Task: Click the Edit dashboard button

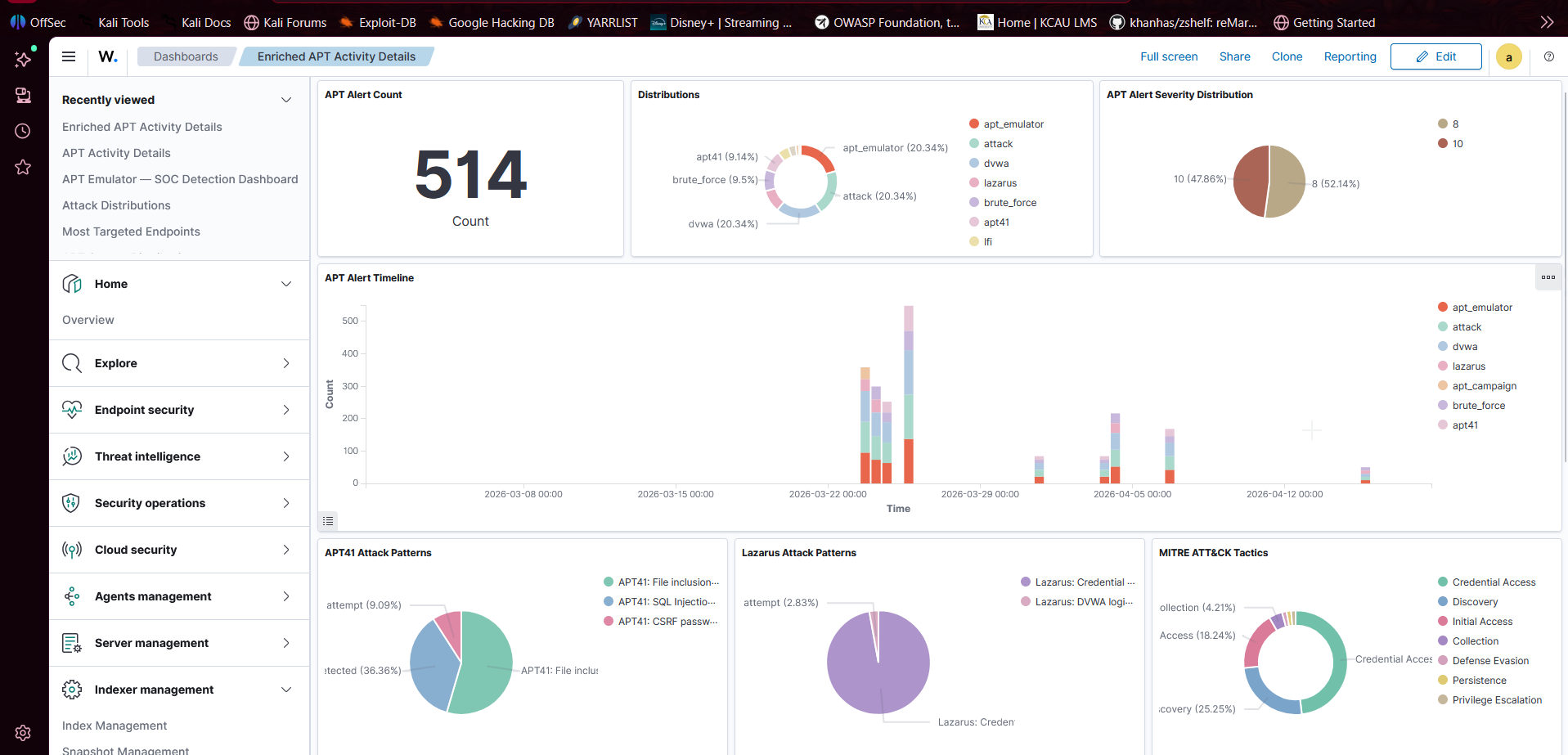Action: (x=1435, y=56)
